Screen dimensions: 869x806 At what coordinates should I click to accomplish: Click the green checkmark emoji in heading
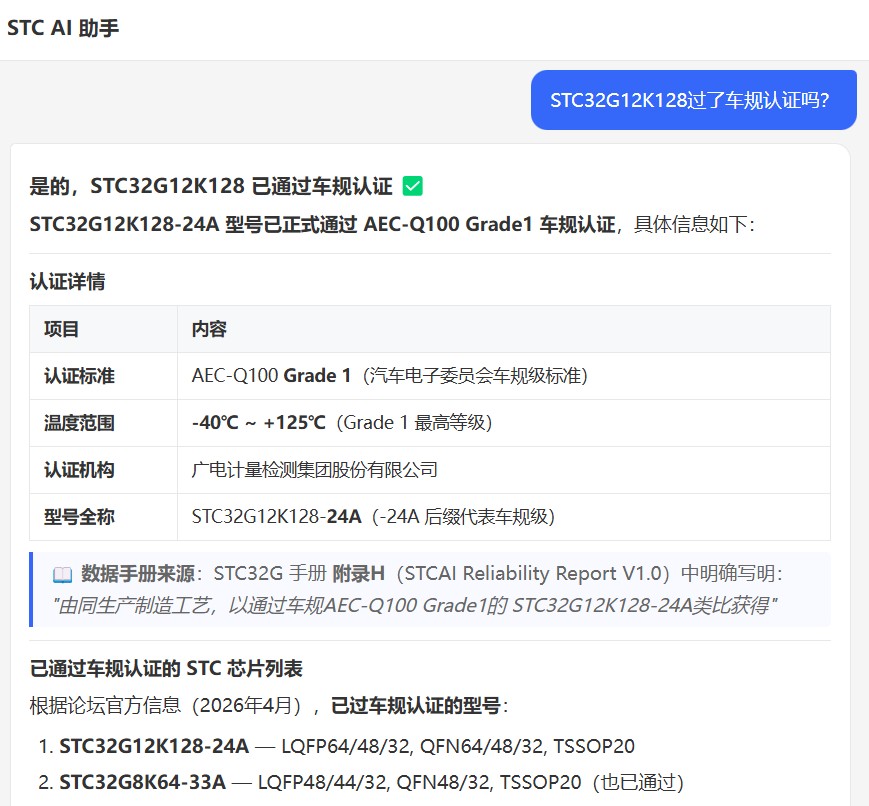[x=412, y=186]
